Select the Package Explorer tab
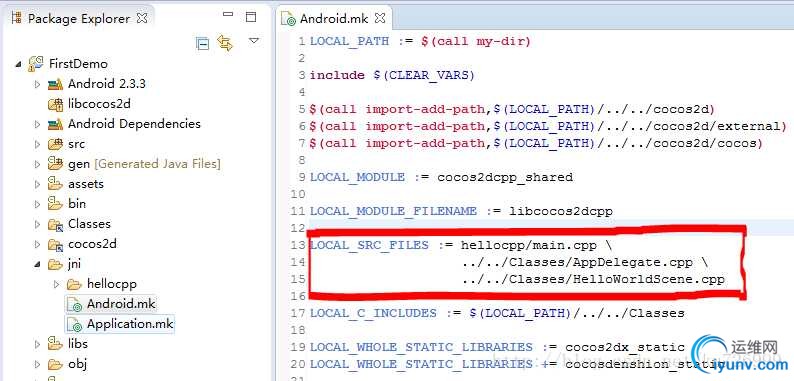Image resolution: width=794 pixels, height=381 pixels. tap(80, 19)
